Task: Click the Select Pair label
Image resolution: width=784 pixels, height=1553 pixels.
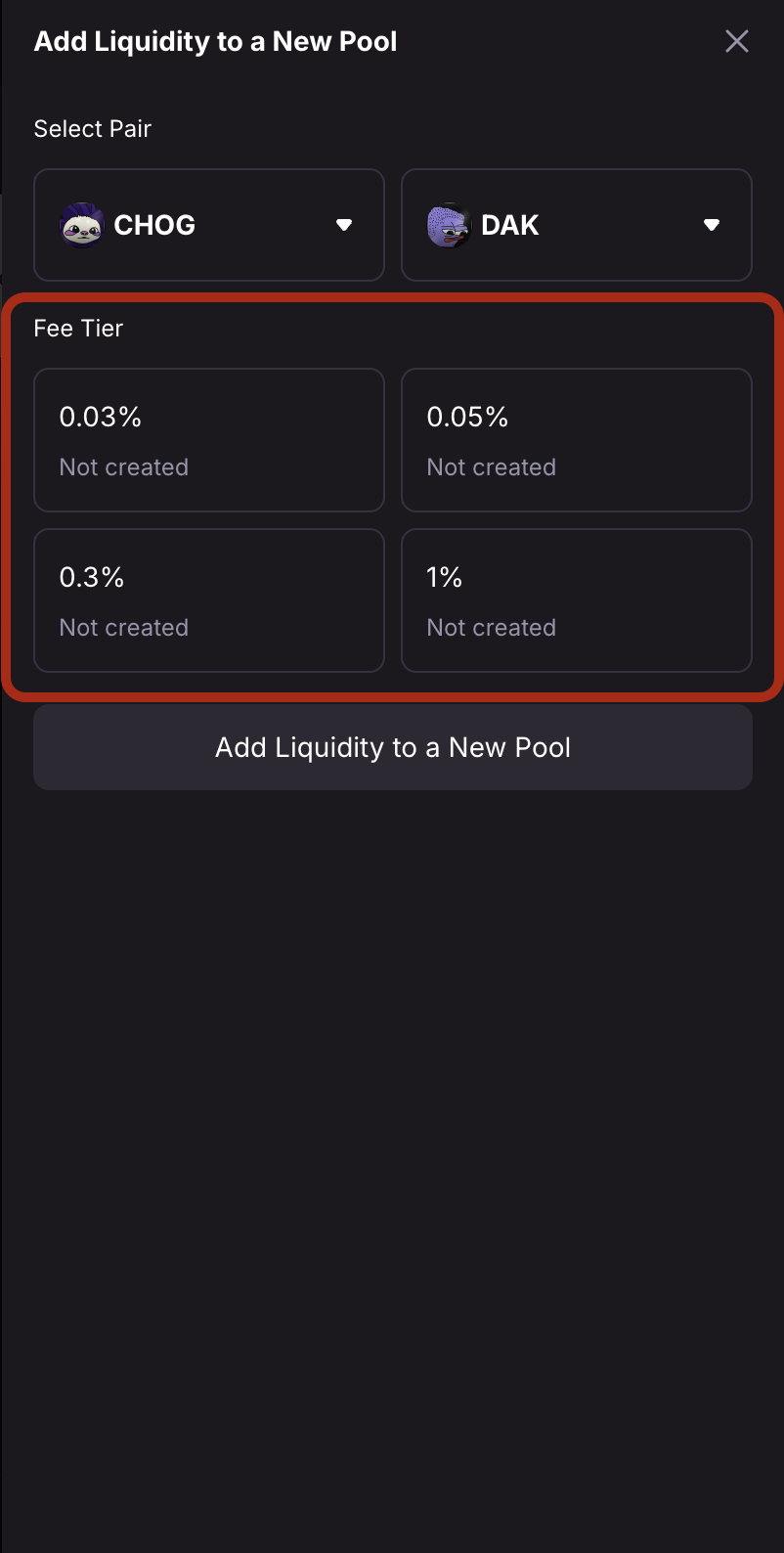Action: [93, 129]
